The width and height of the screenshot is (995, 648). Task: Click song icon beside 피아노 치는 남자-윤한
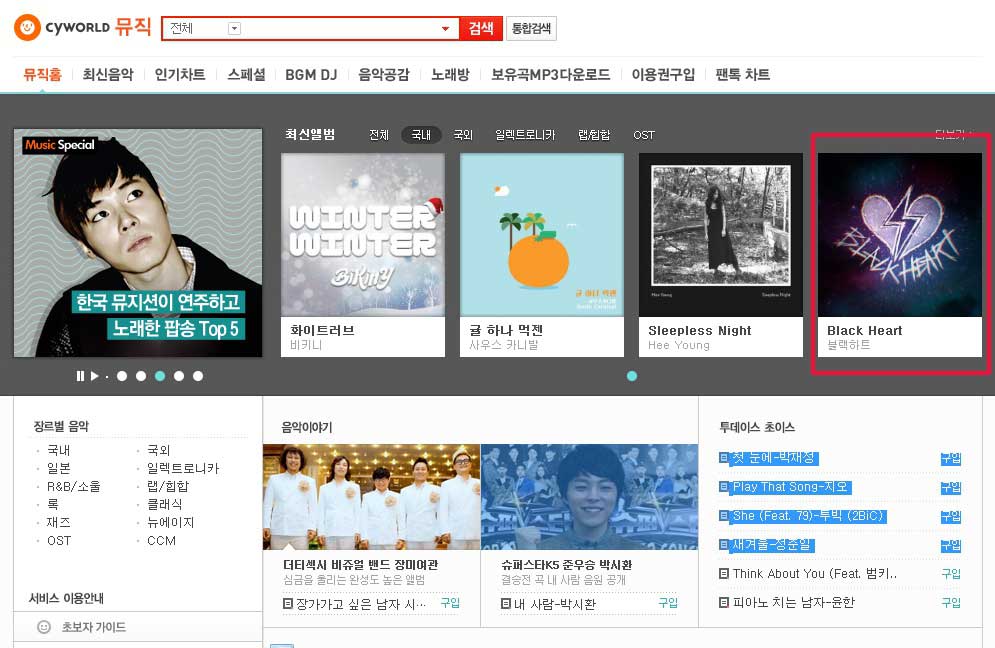723,602
